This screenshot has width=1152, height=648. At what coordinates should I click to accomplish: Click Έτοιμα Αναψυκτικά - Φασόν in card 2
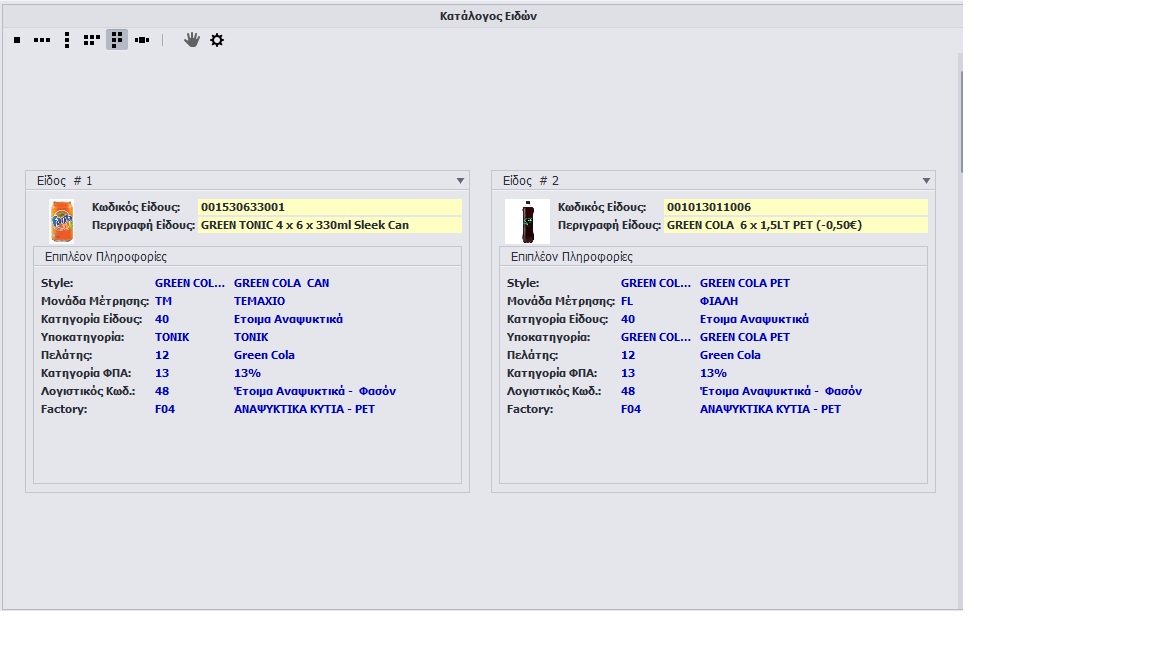[x=780, y=391]
